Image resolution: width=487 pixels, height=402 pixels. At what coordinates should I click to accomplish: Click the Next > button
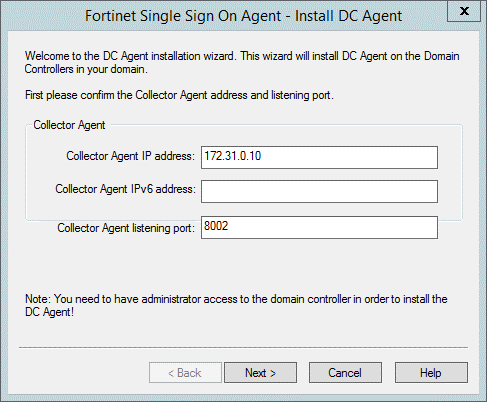tap(260, 373)
